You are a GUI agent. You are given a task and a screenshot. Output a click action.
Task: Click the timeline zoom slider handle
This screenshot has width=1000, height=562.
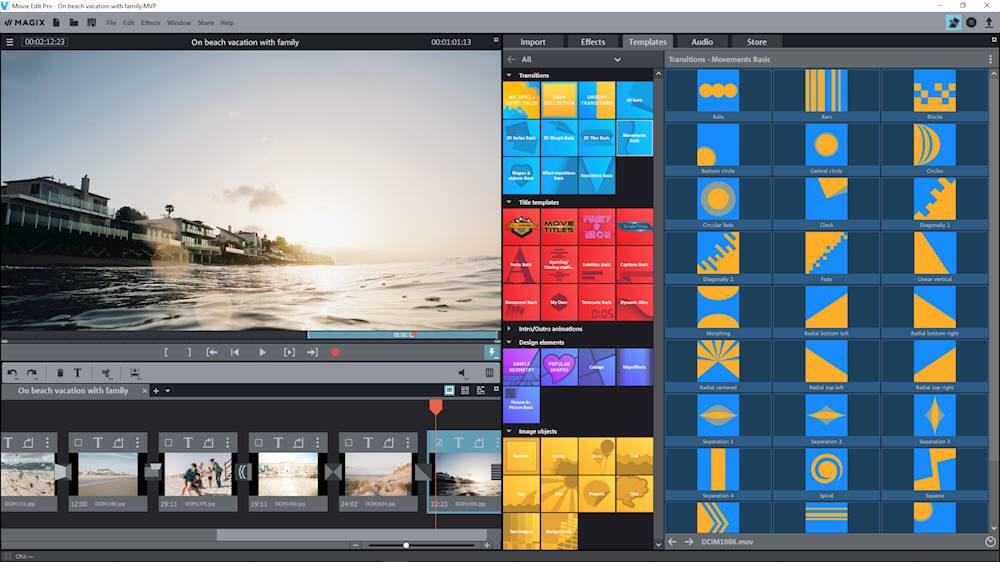tap(406, 545)
